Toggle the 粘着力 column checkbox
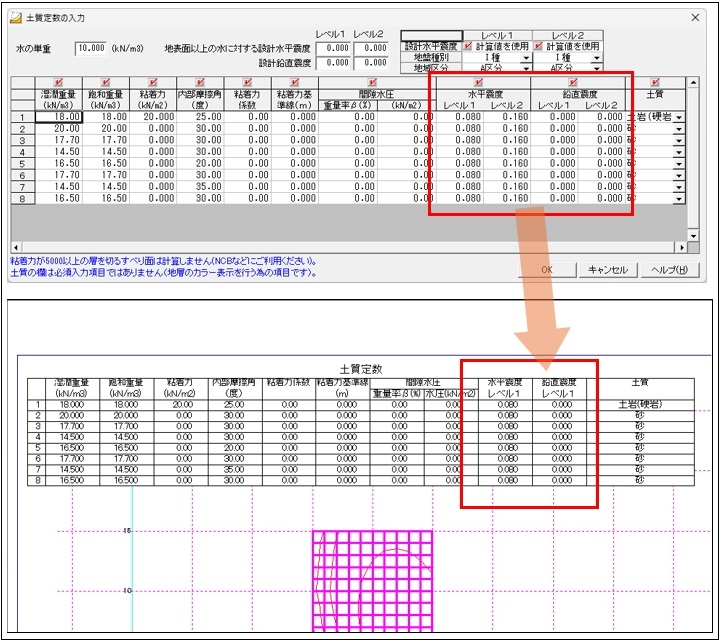 point(153,82)
